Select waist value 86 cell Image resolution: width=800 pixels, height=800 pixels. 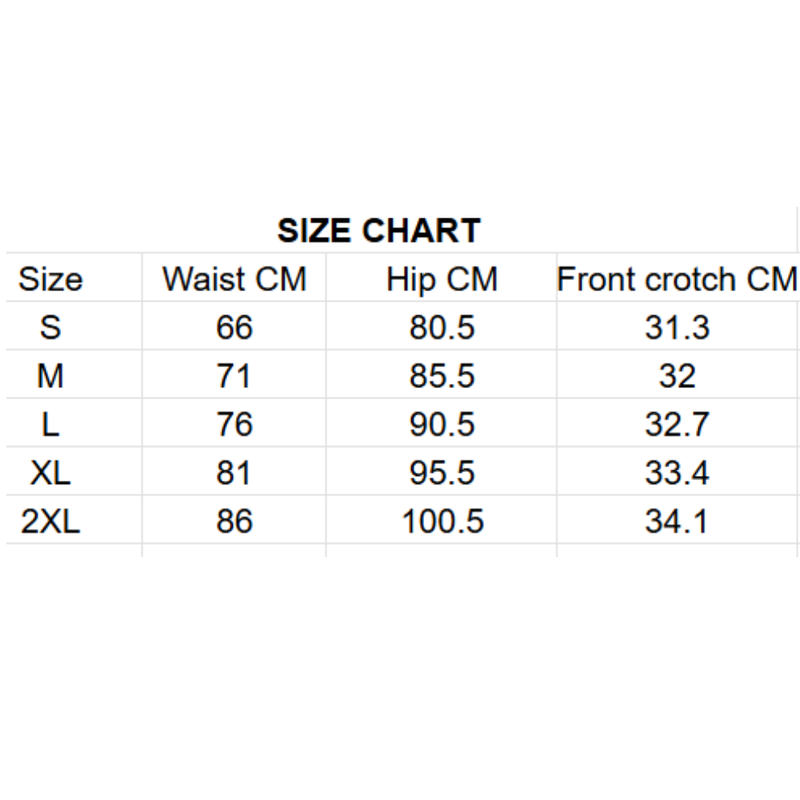(234, 521)
